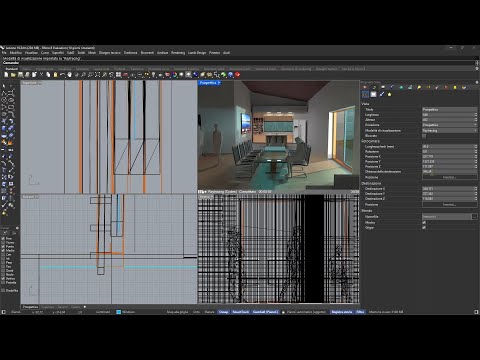The height and width of the screenshot is (360, 480).
Task: Click the Print icon in the toolbar
Action: [x=27, y=74]
